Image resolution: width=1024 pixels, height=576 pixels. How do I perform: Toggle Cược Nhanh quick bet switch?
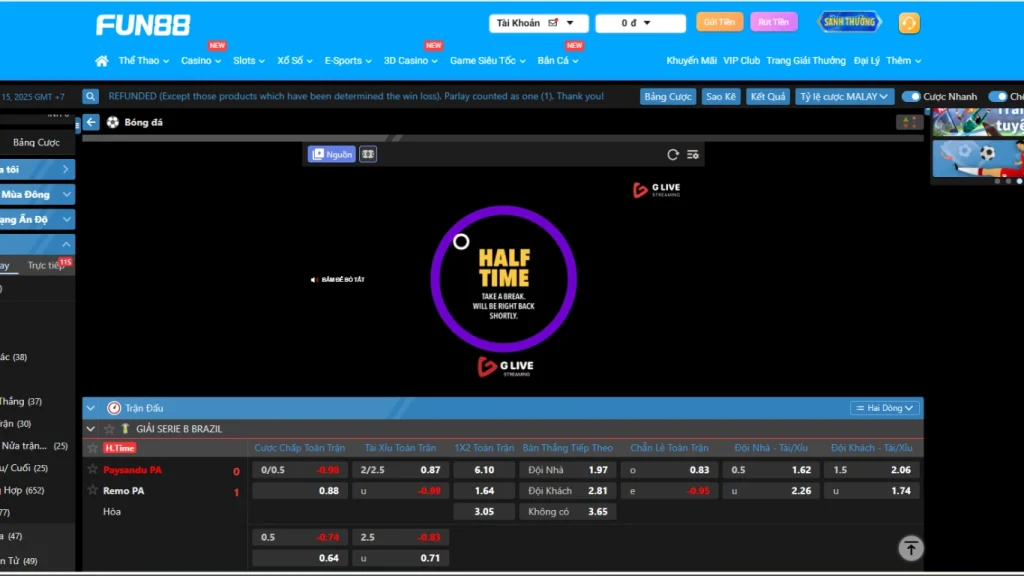coord(911,97)
